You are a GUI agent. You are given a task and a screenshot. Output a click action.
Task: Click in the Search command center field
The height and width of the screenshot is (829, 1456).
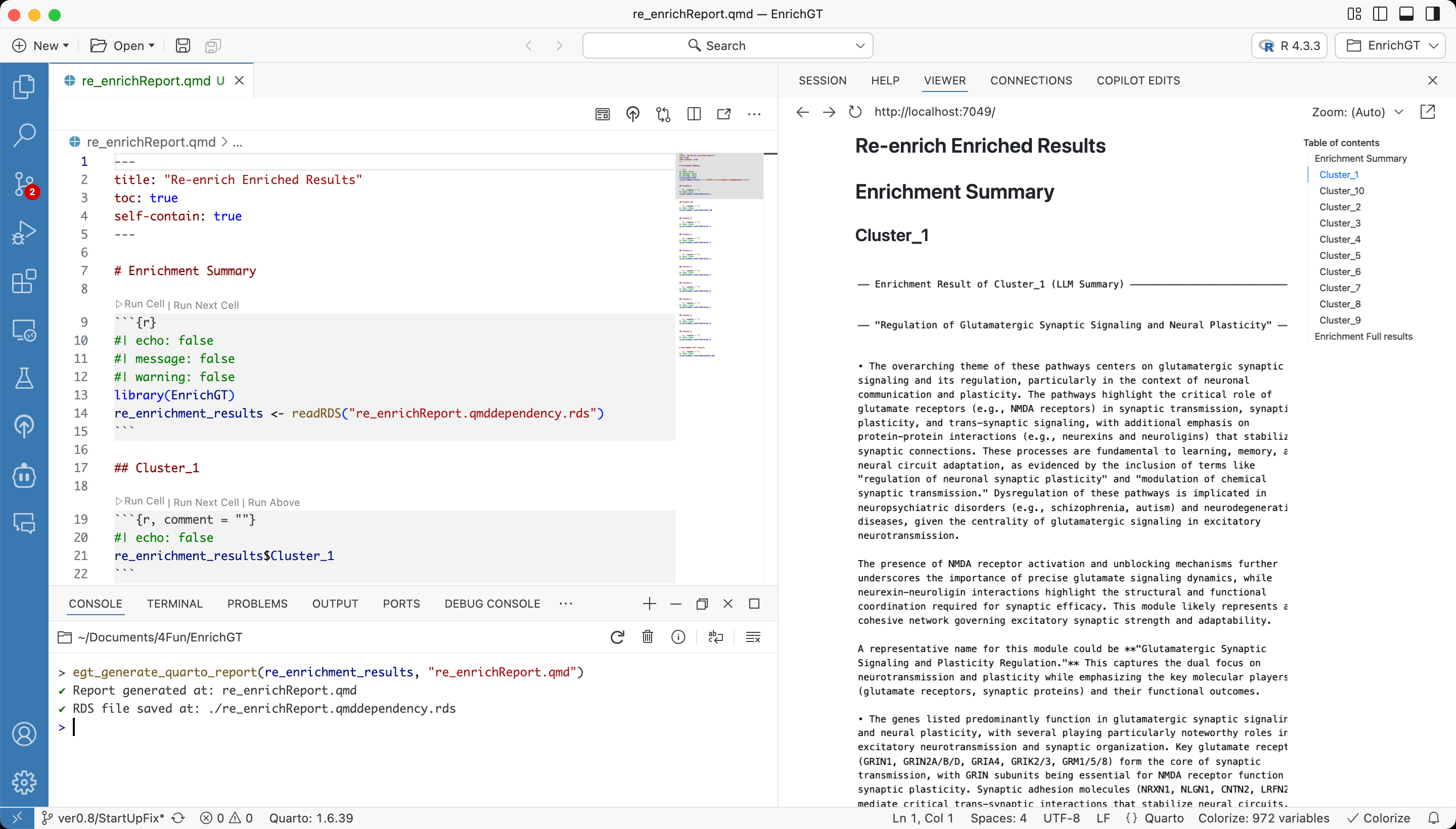click(x=727, y=45)
